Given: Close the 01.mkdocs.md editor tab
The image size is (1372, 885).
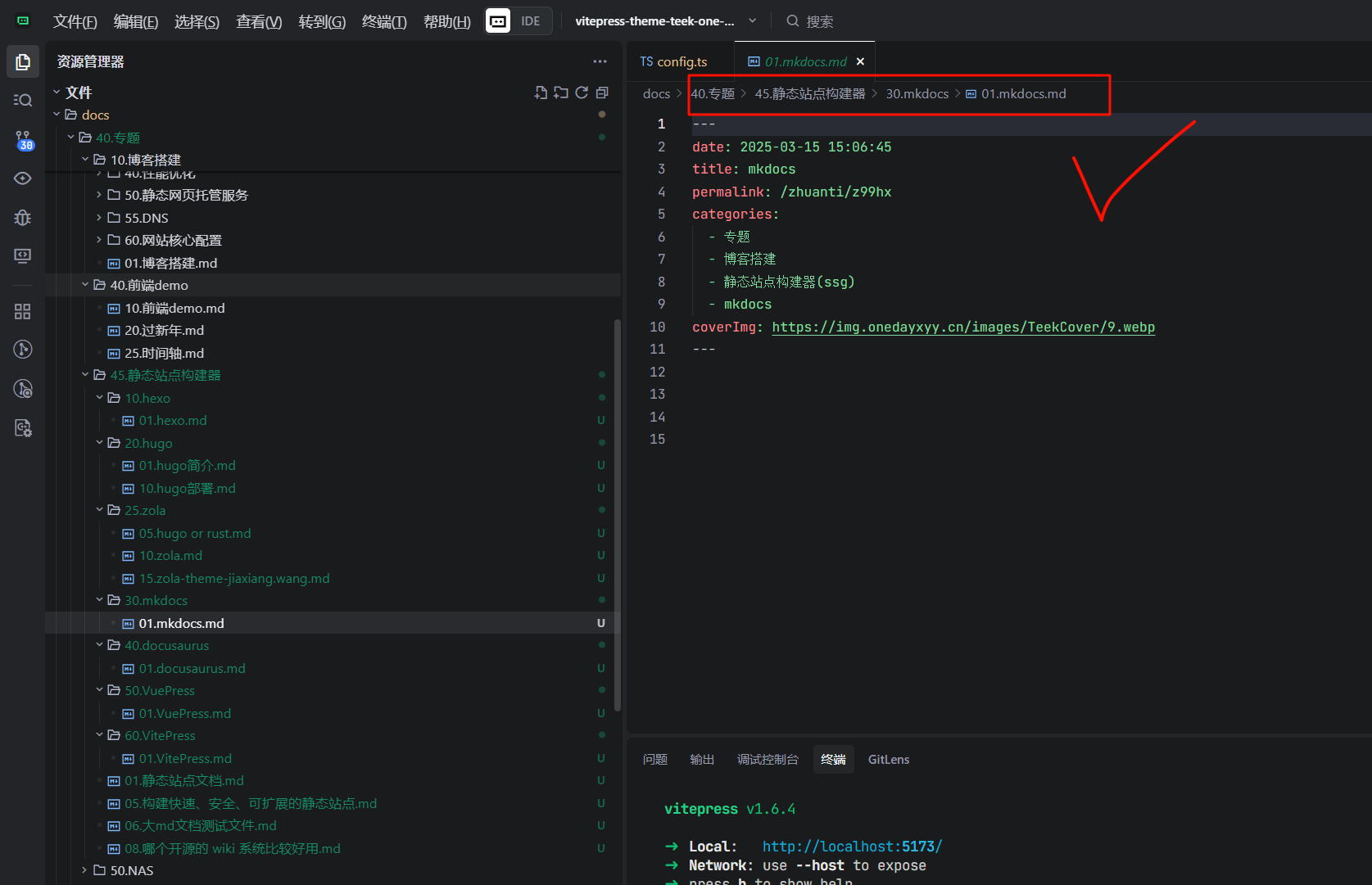Looking at the screenshot, I should 860,61.
